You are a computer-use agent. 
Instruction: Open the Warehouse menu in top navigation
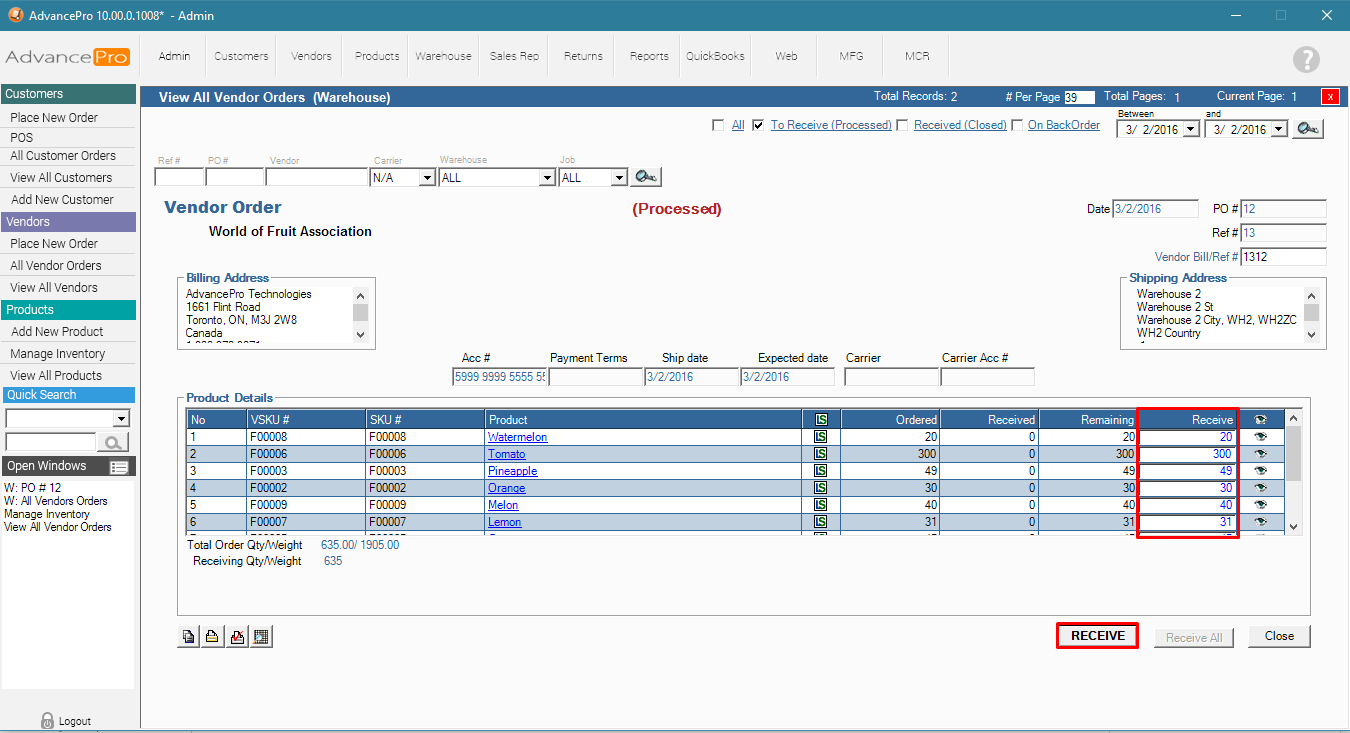point(443,56)
